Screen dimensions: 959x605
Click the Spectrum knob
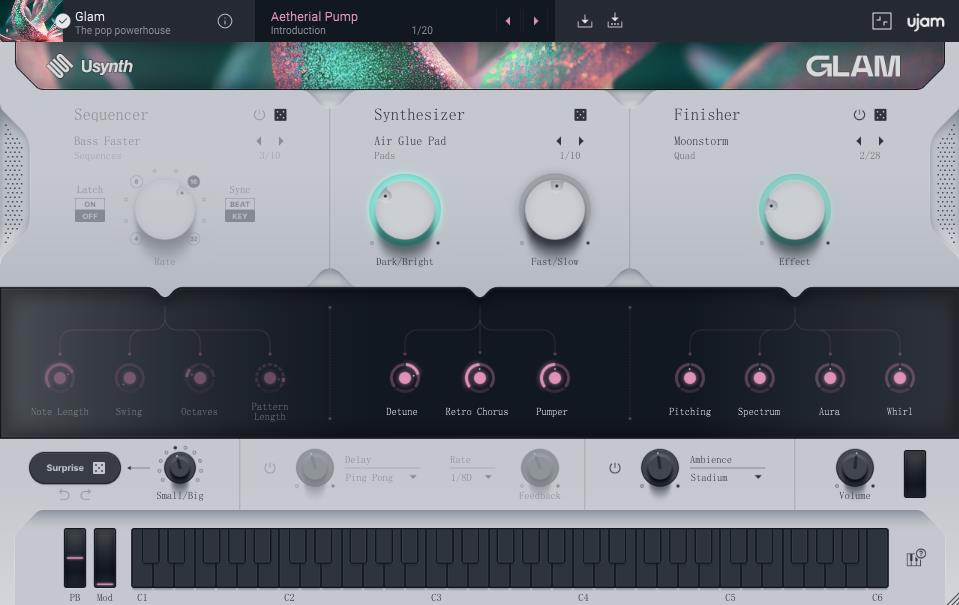coord(760,377)
